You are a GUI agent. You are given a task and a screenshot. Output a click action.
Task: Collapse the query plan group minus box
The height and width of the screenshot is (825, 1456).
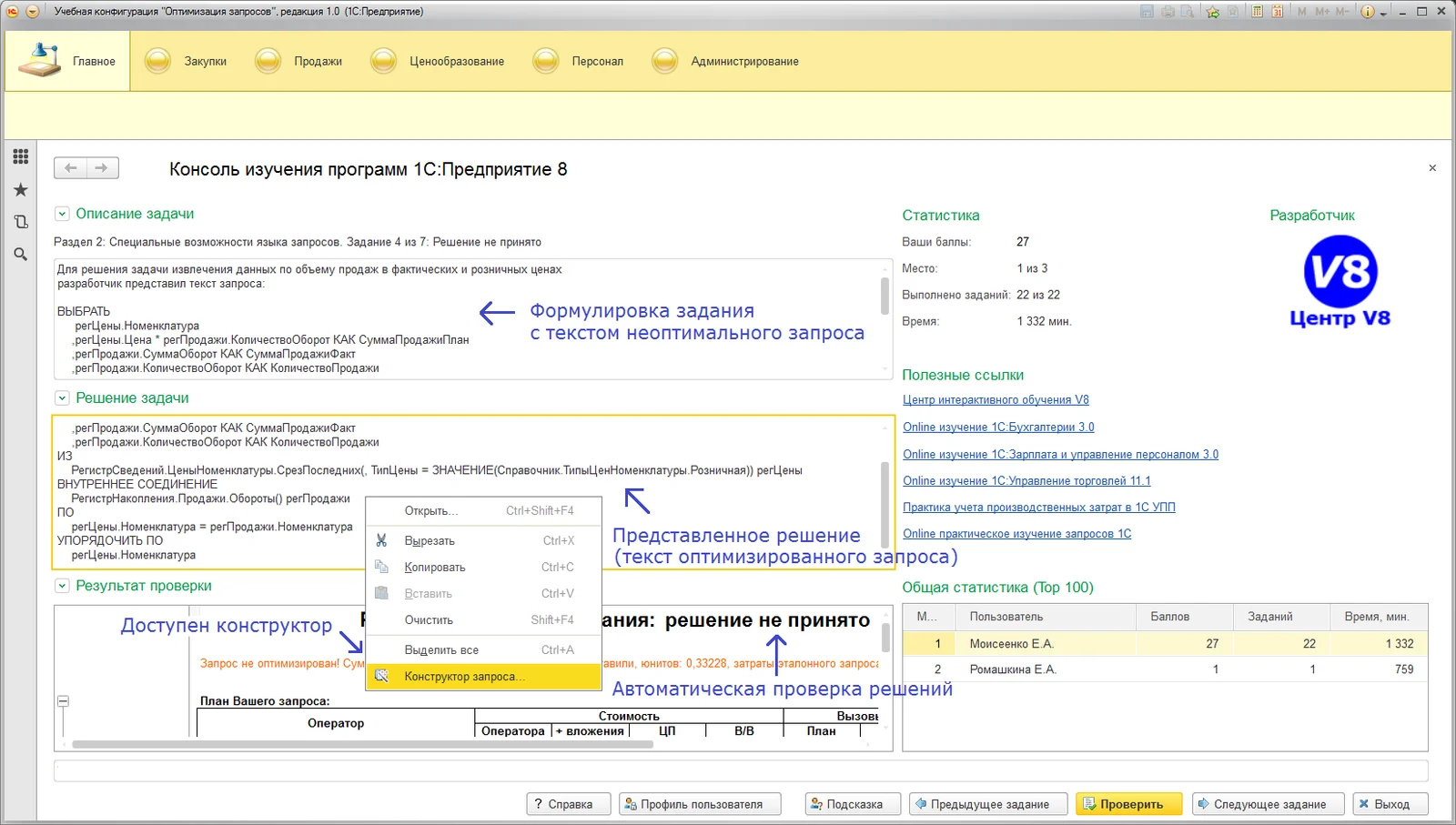coord(63,701)
